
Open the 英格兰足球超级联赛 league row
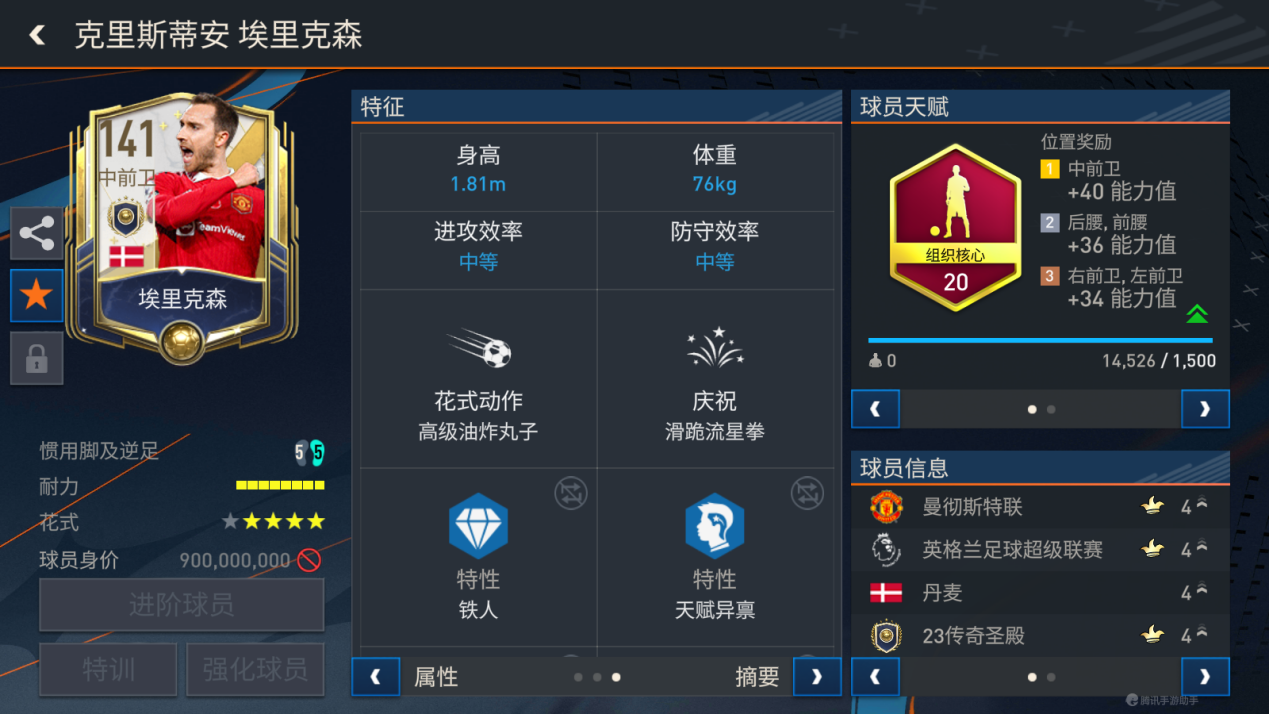coord(1040,549)
